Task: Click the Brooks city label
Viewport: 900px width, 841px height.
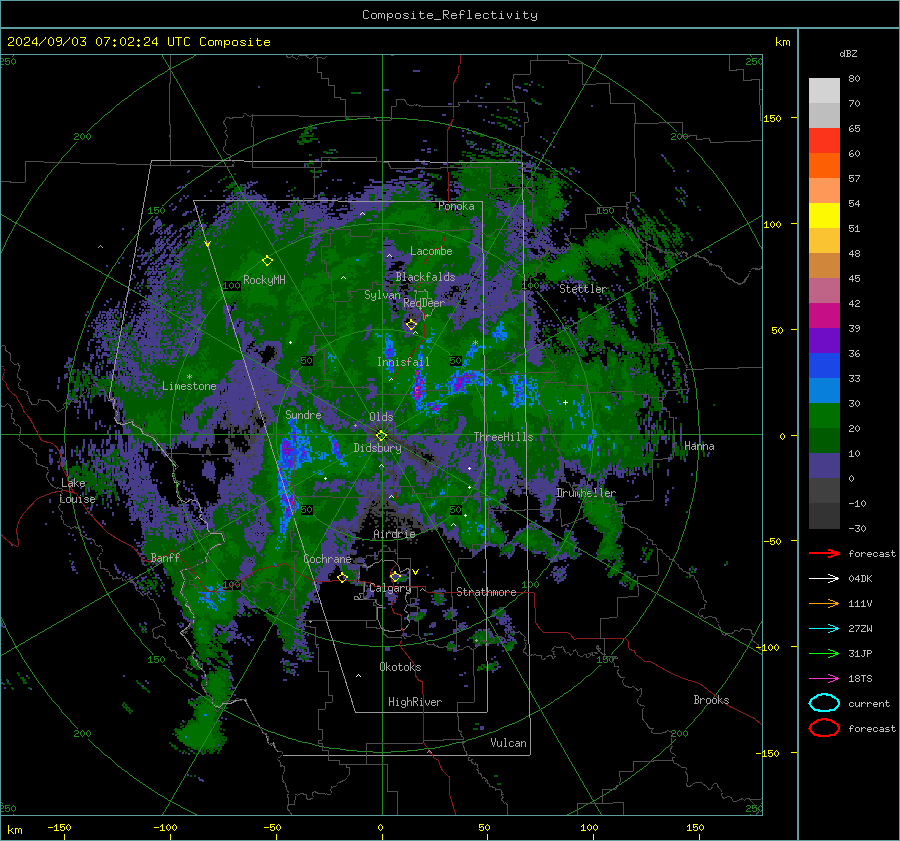Action: [711, 700]
